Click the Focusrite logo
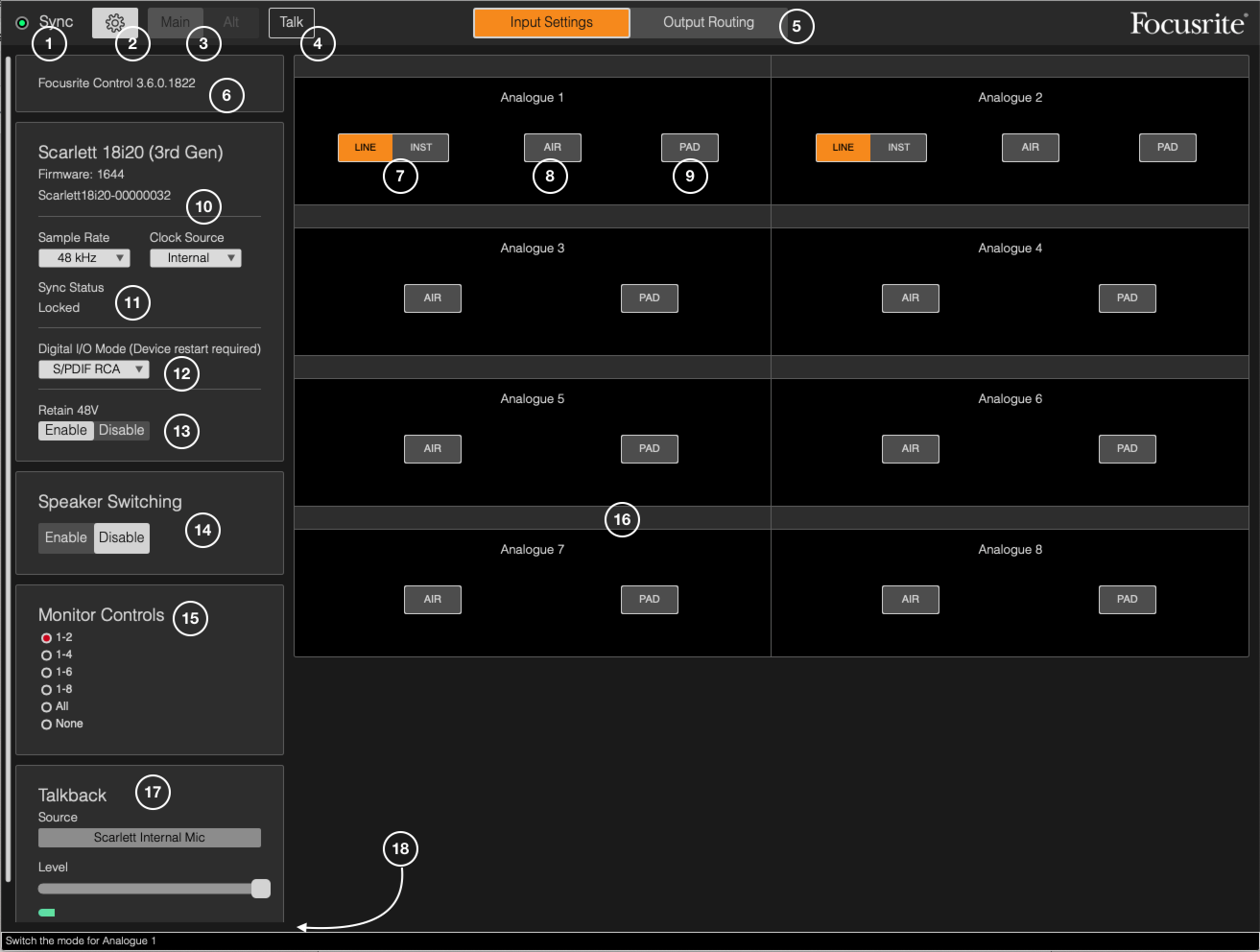1260x952 pixels. point(1187,24)
